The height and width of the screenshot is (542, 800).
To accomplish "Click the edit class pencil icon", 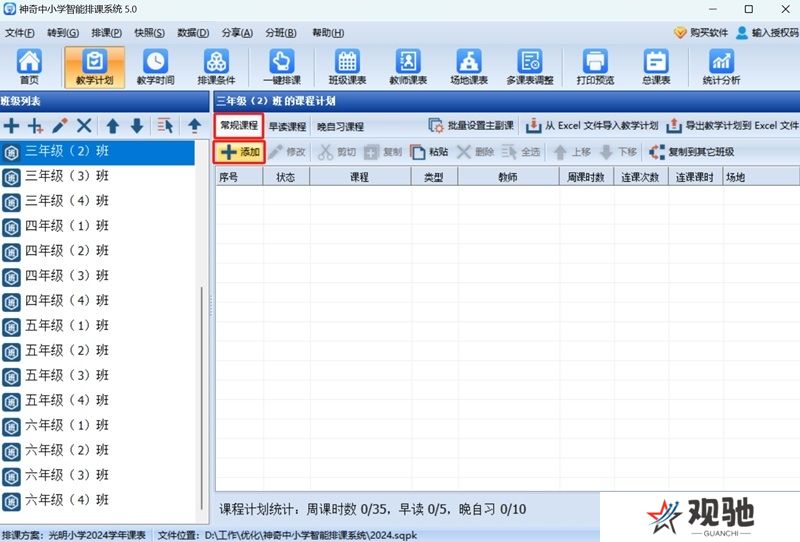I will (x=60, y=126).
